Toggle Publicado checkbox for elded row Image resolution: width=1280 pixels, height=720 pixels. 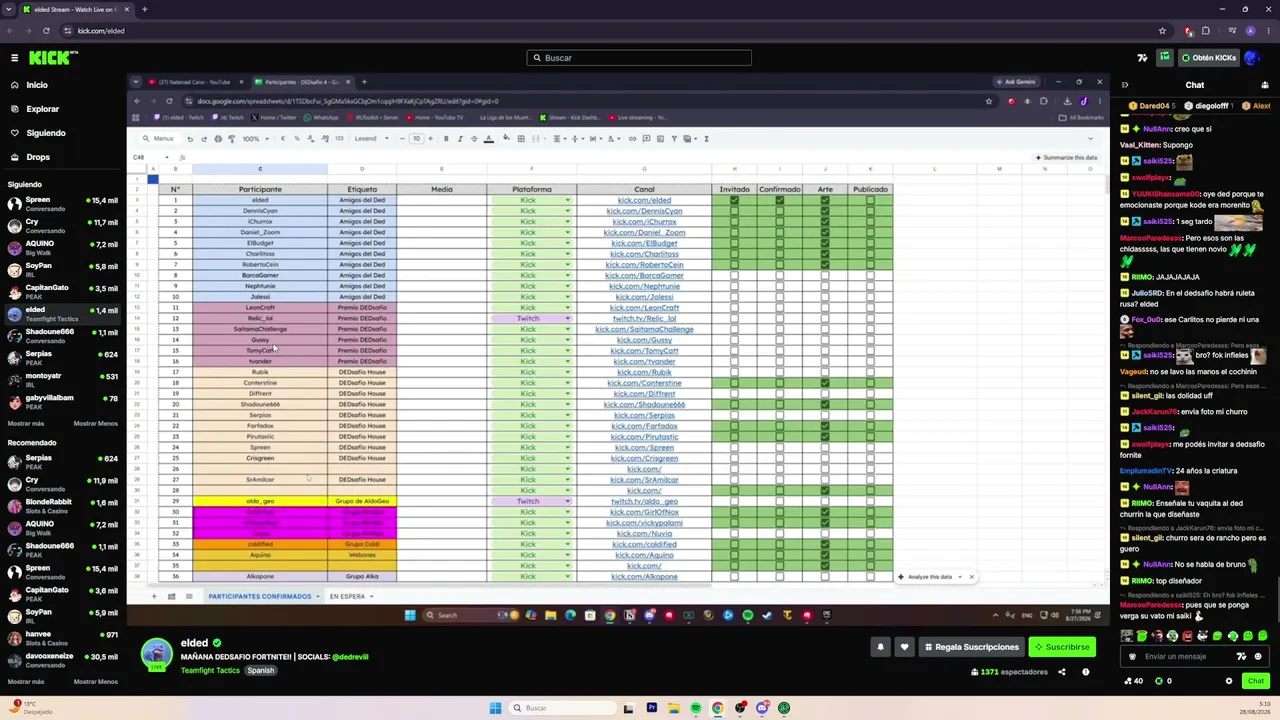click(870, 200)
